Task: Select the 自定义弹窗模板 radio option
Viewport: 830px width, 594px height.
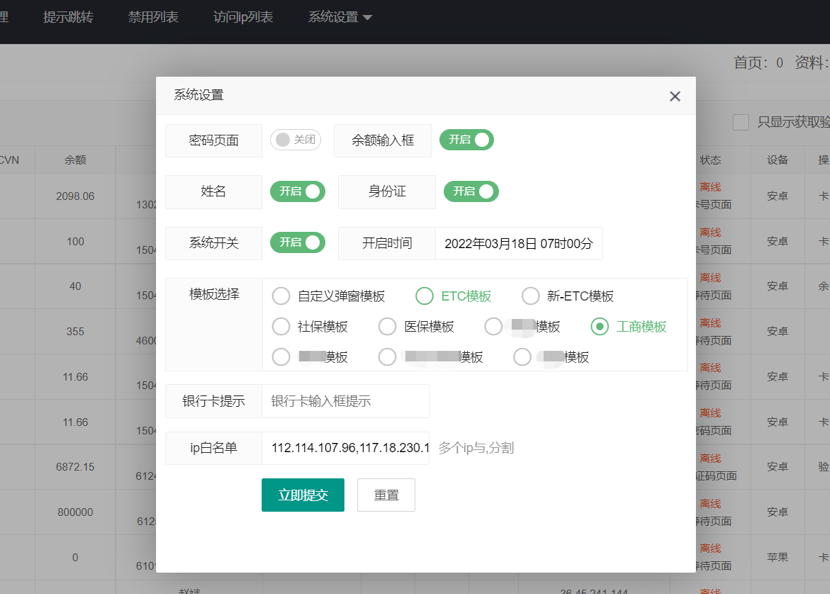Action: pyautogui.click(x=328, y=296)
